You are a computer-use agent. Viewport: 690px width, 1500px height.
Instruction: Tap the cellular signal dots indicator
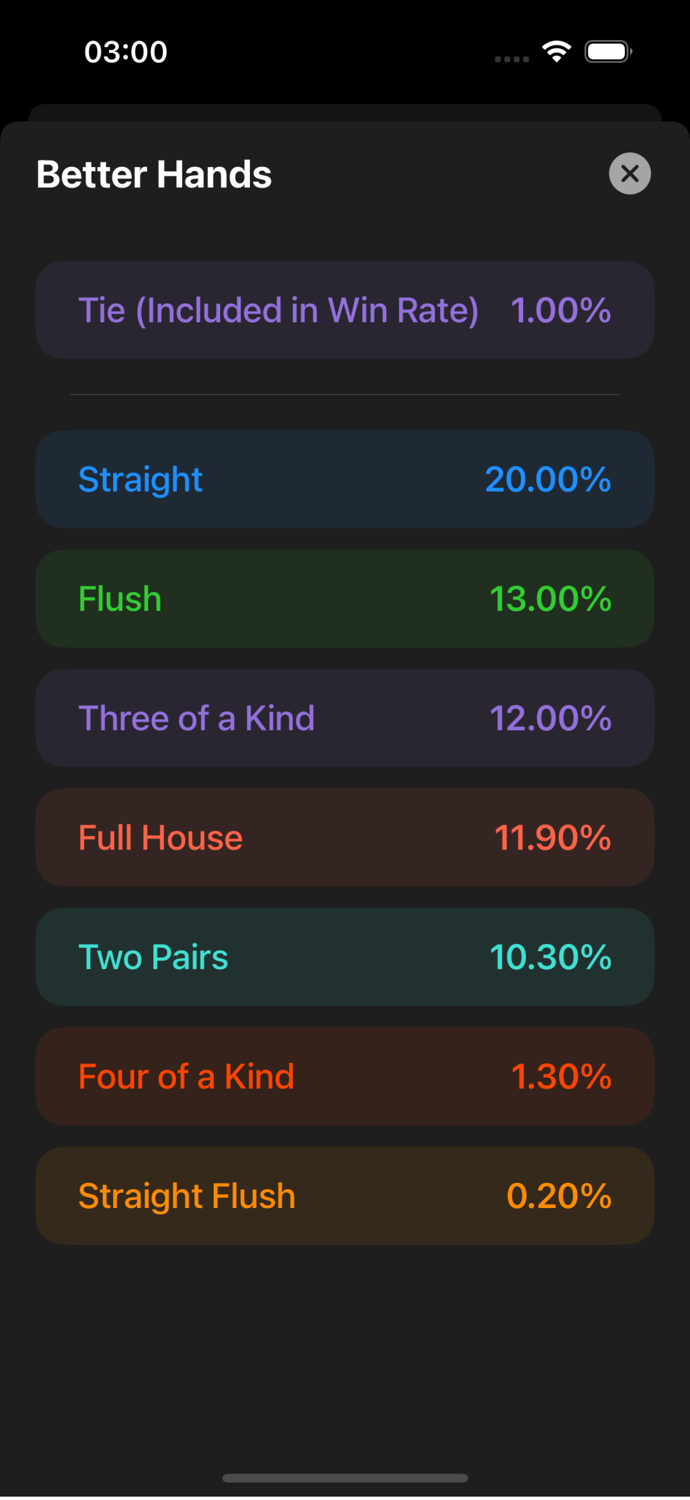(511, 58)
